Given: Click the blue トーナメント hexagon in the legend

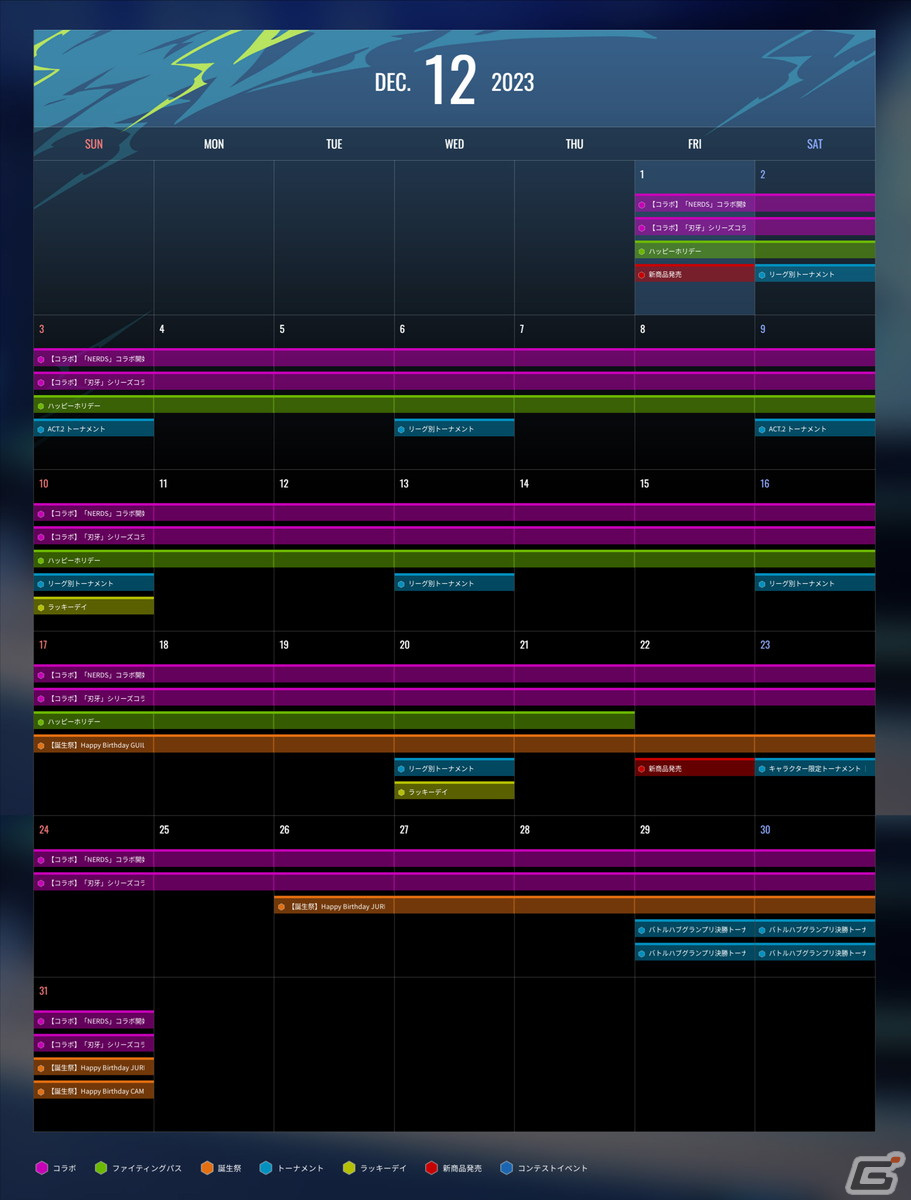Looking at the screenshot, I should pos(266,1168).
